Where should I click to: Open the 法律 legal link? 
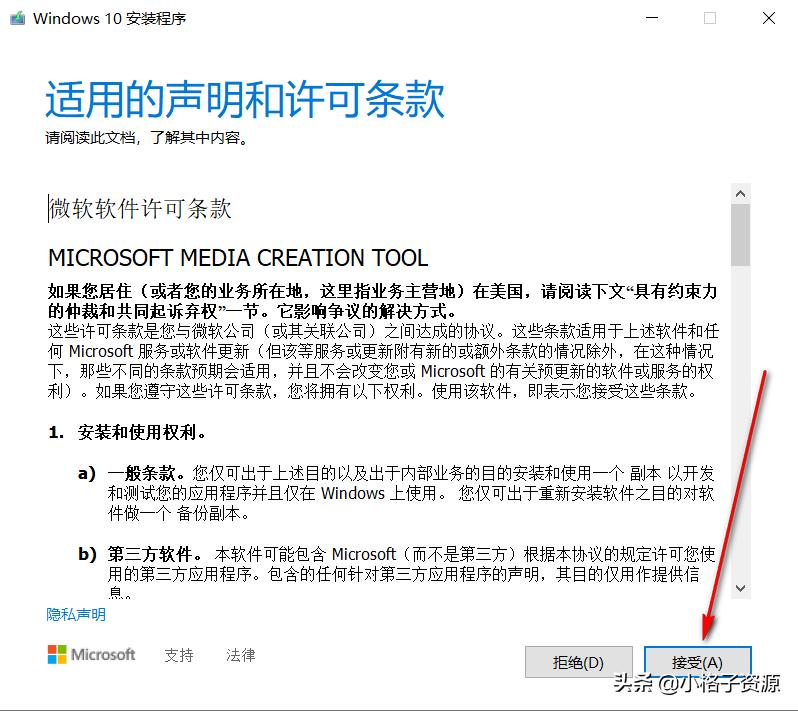pyautogui.click(x=241, y=655)
